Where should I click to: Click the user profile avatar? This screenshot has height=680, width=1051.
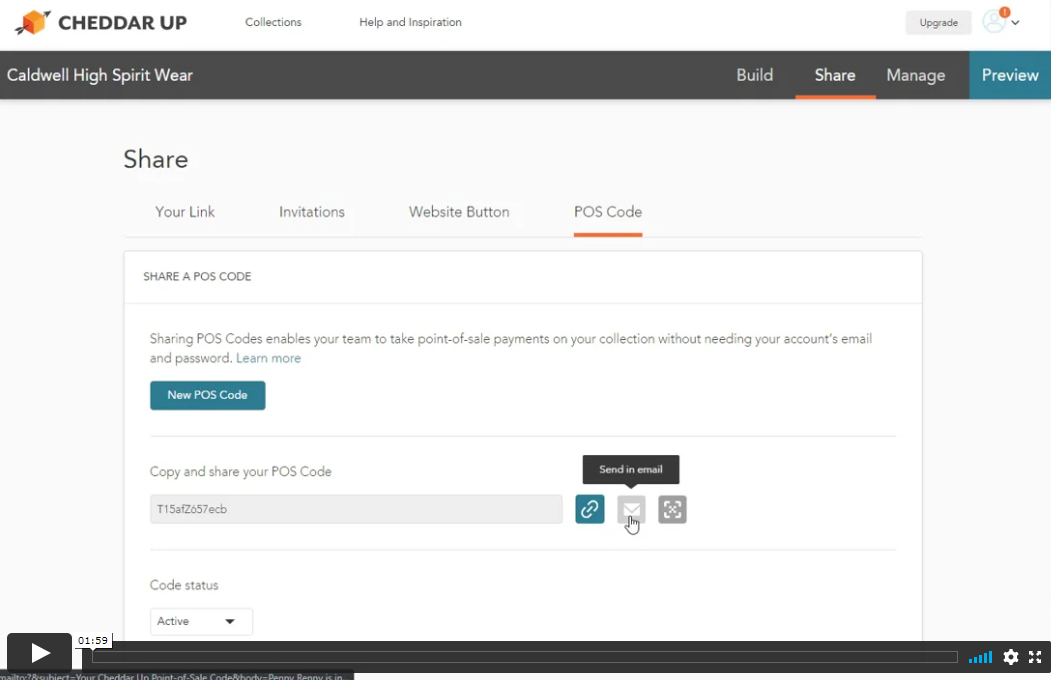(x=994, y=22)
